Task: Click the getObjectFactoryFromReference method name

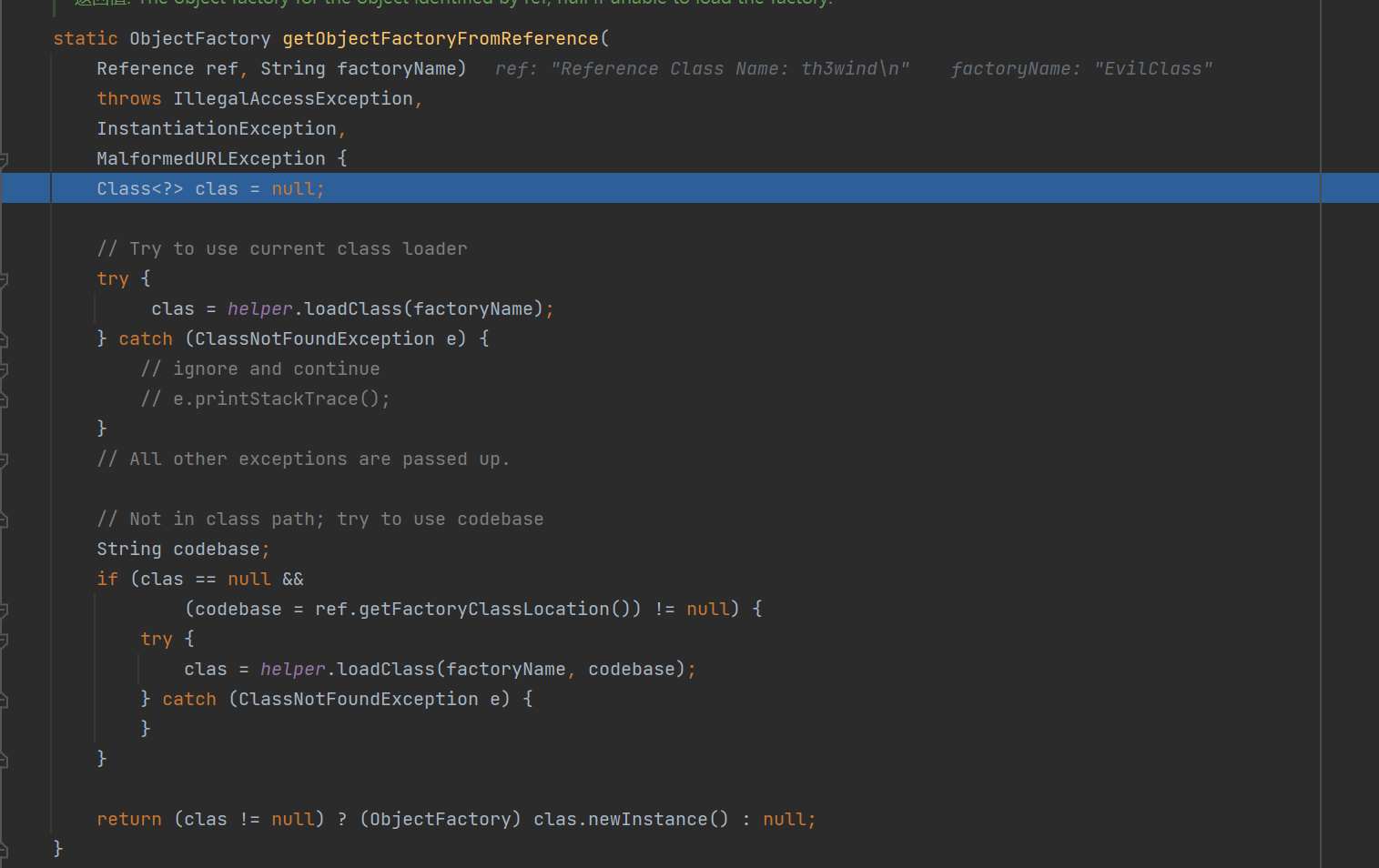Action: [x=441, y=38]
